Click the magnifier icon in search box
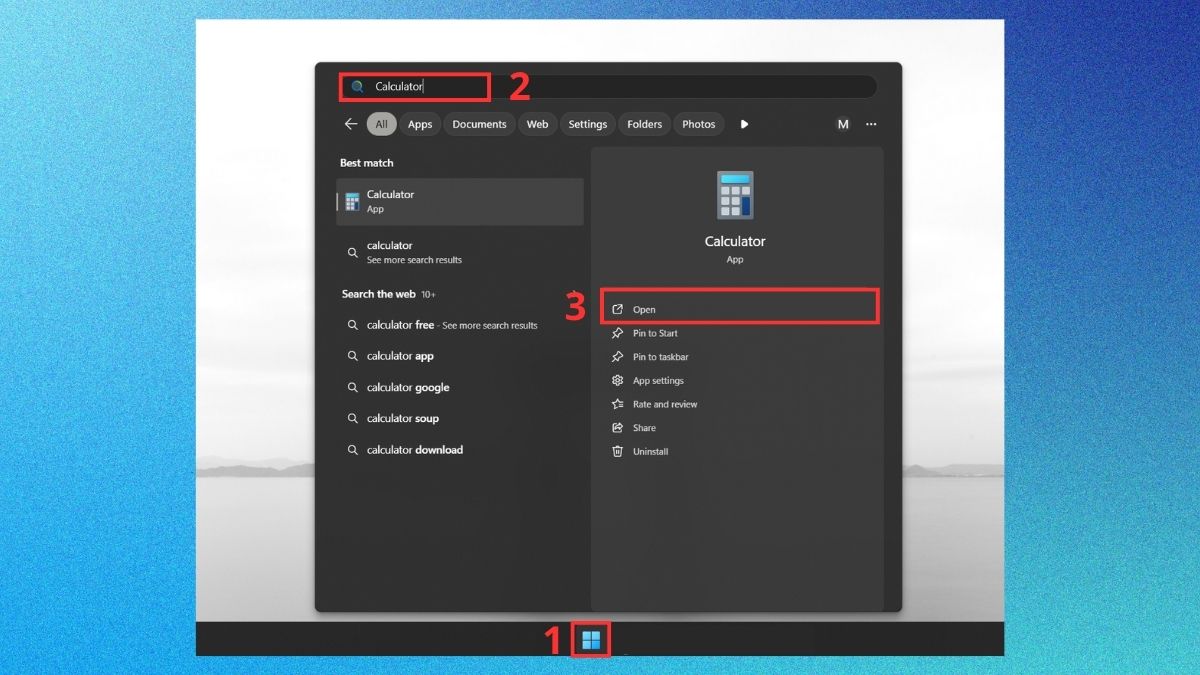1200x675 pixels. point(358,87)
